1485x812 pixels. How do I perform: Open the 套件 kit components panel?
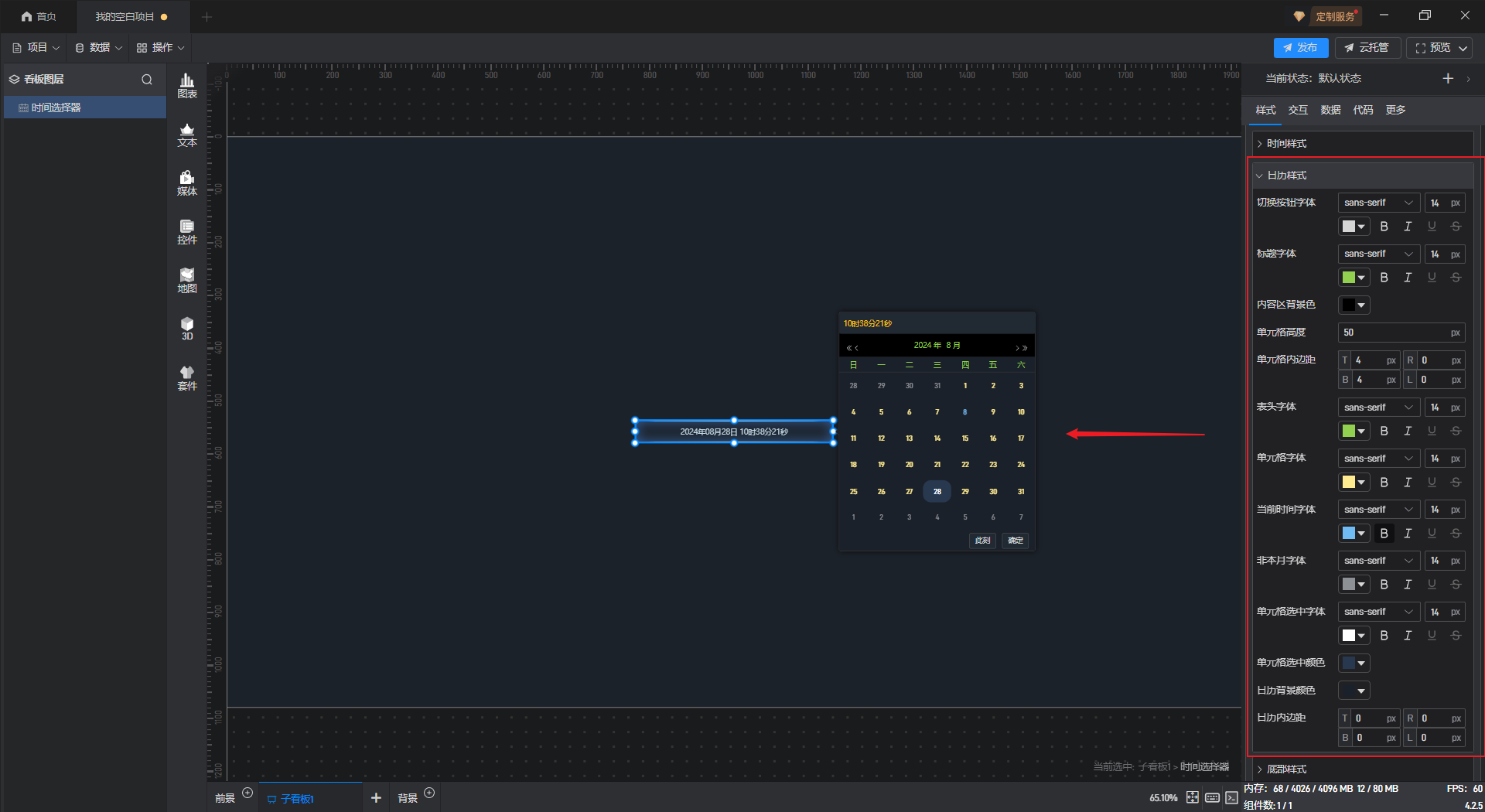coord(187,378)
